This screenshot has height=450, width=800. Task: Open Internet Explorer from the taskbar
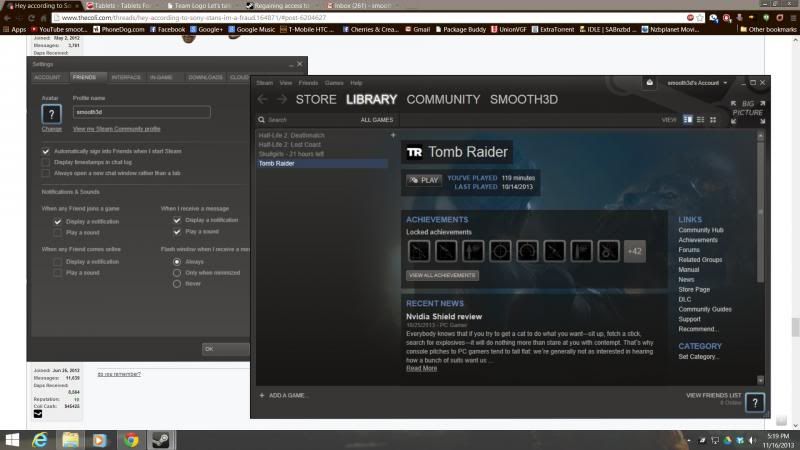click(40, 440)
